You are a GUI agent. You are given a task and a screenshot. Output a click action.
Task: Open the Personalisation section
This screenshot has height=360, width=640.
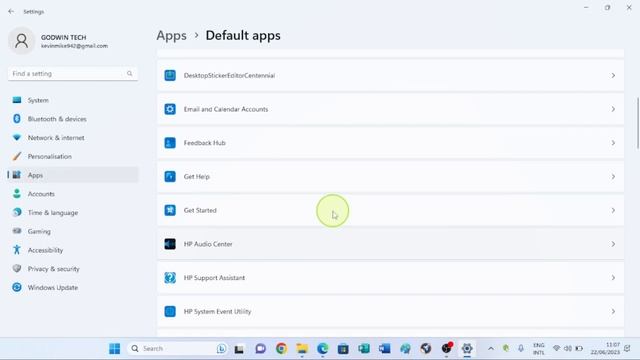coord(73,156)
